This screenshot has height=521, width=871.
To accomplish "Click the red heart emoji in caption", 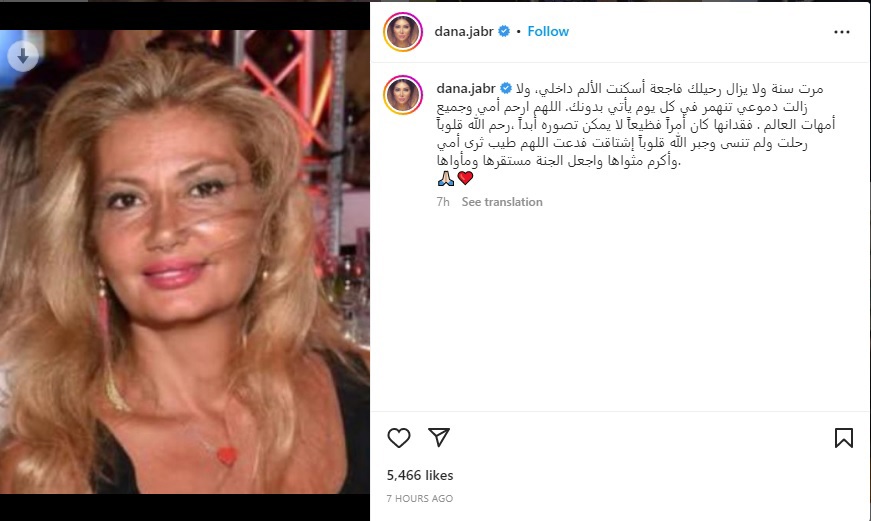I will [x=465, y=178].
